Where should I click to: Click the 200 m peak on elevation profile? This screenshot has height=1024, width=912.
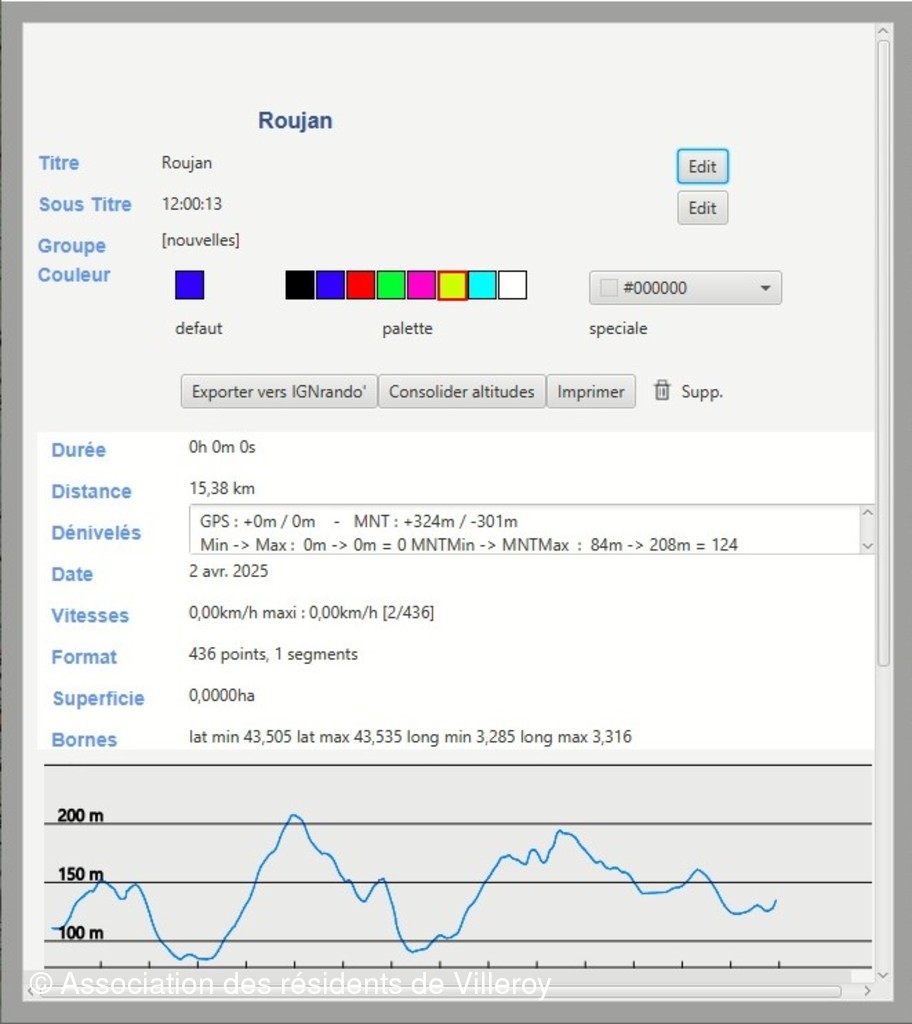(294, 817)
